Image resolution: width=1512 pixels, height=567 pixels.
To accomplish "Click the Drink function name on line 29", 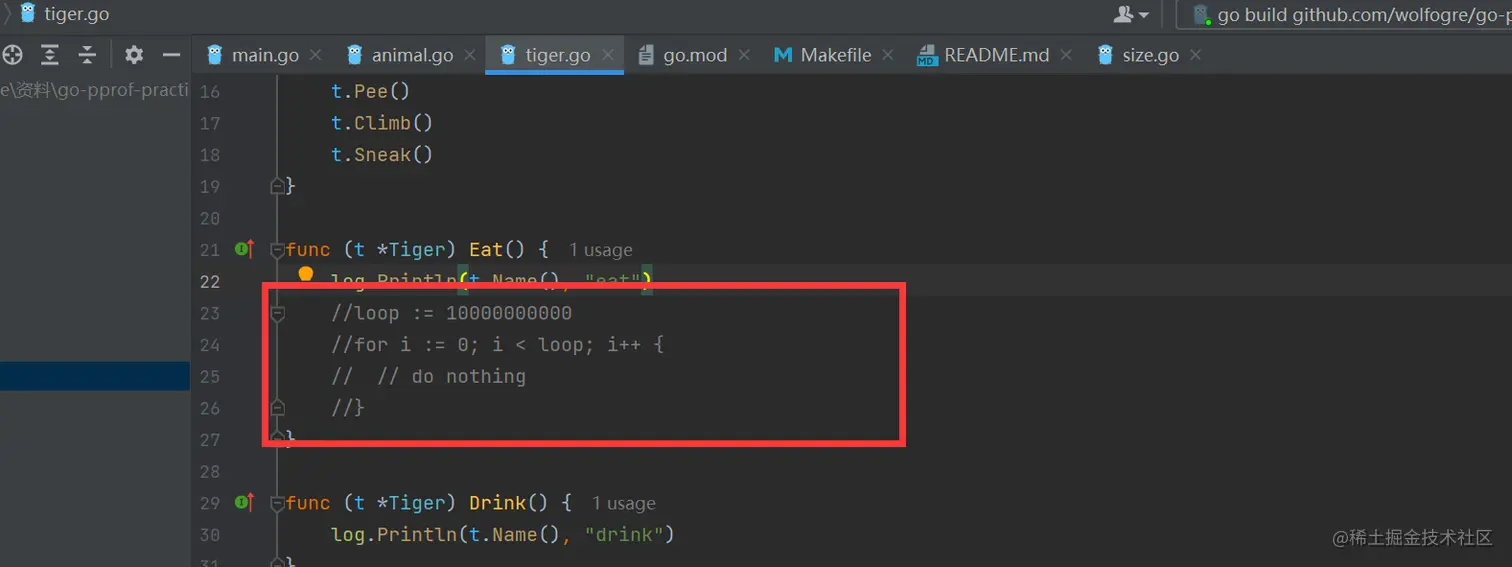I will [x=497, y=502].
